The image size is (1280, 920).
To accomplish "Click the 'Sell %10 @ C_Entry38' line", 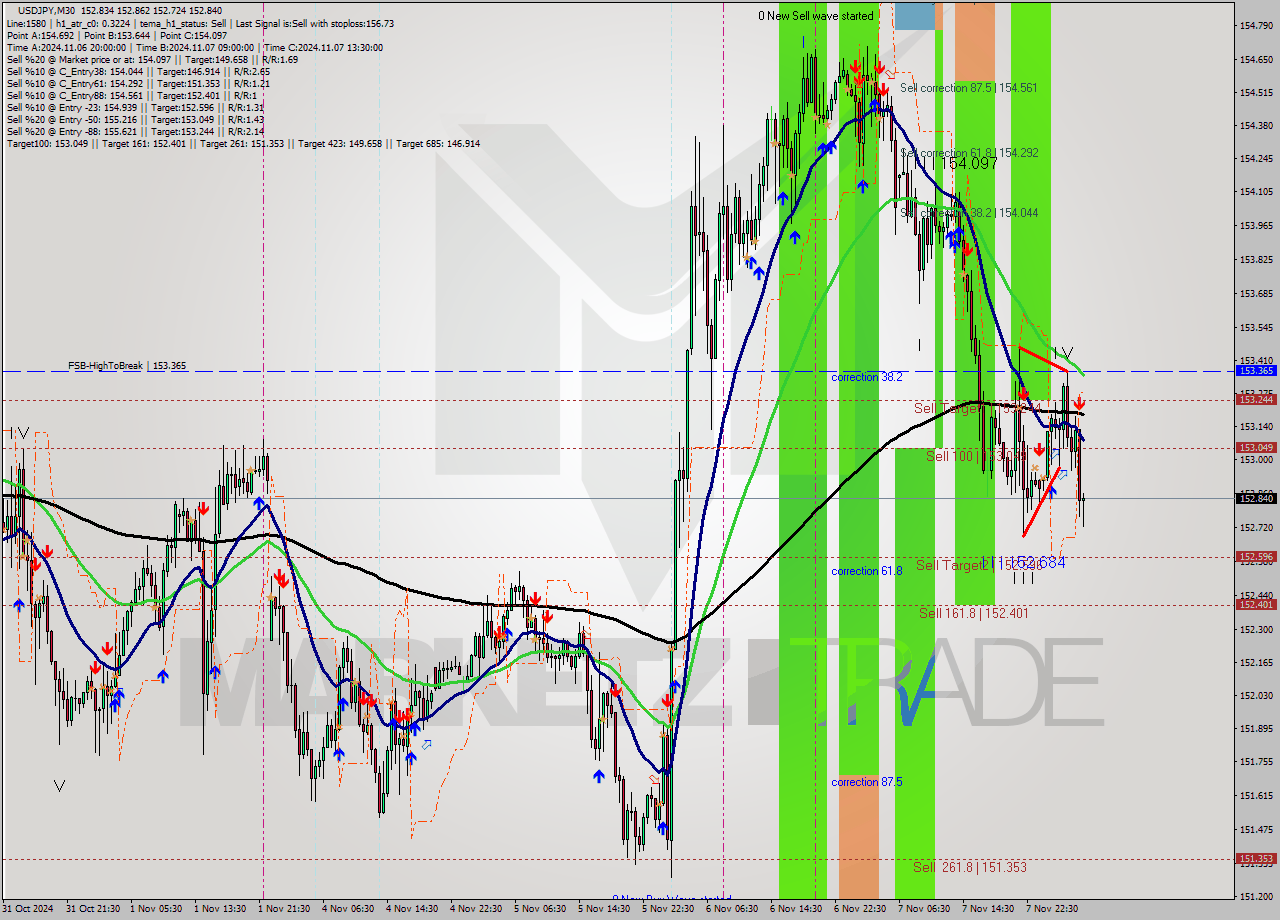I will click(x=138, y=71).
